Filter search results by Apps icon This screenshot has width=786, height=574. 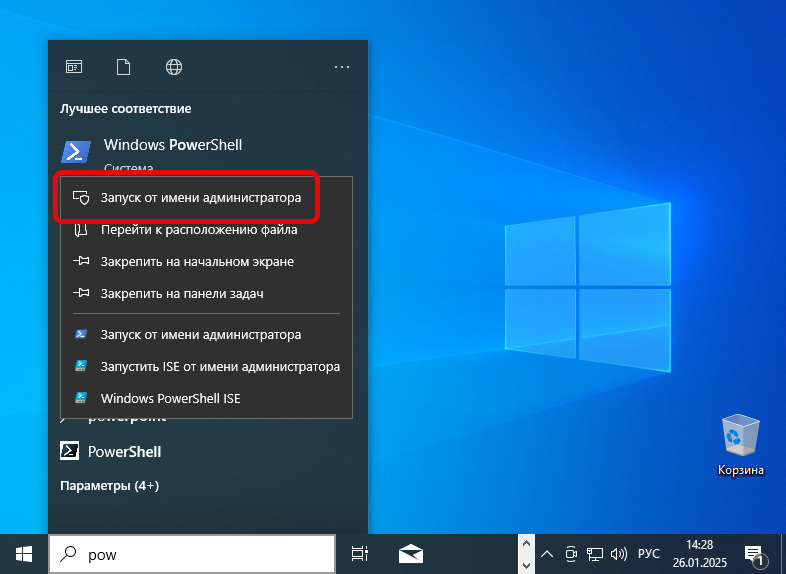pos(74,67)
